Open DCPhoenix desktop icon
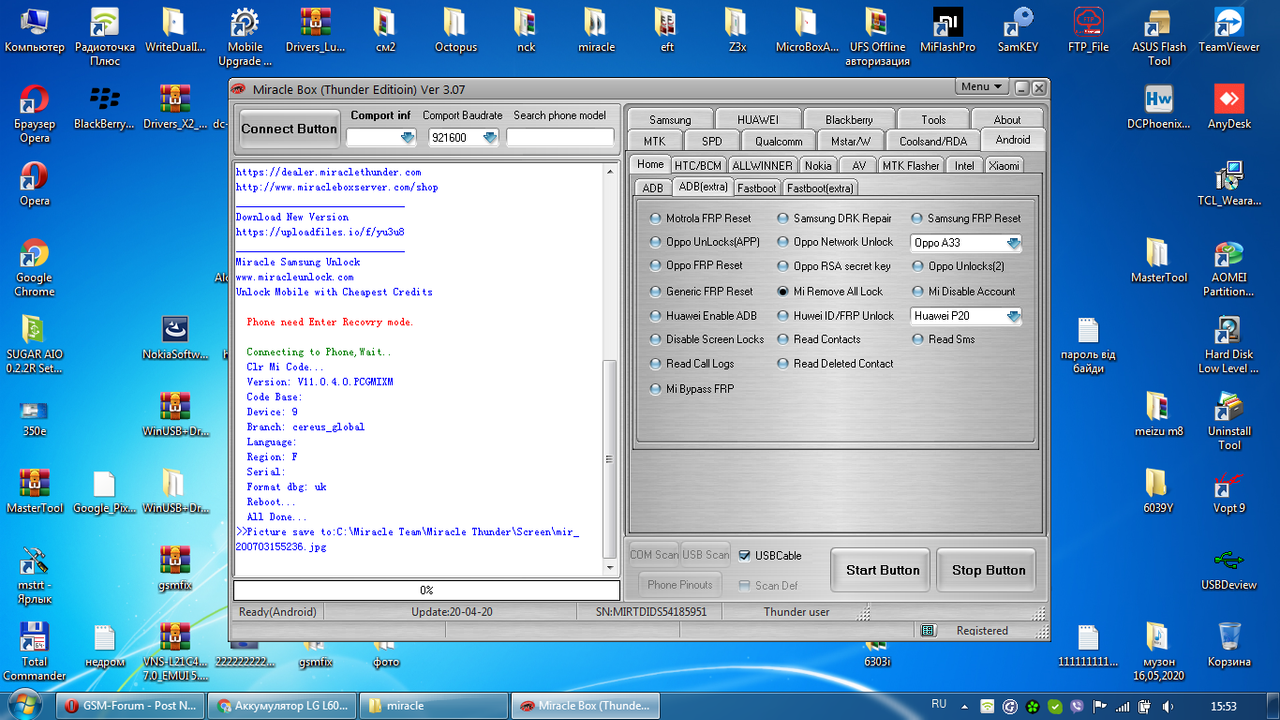The width and height of the screenshot is (1280, 720). tap(1159, 107)
